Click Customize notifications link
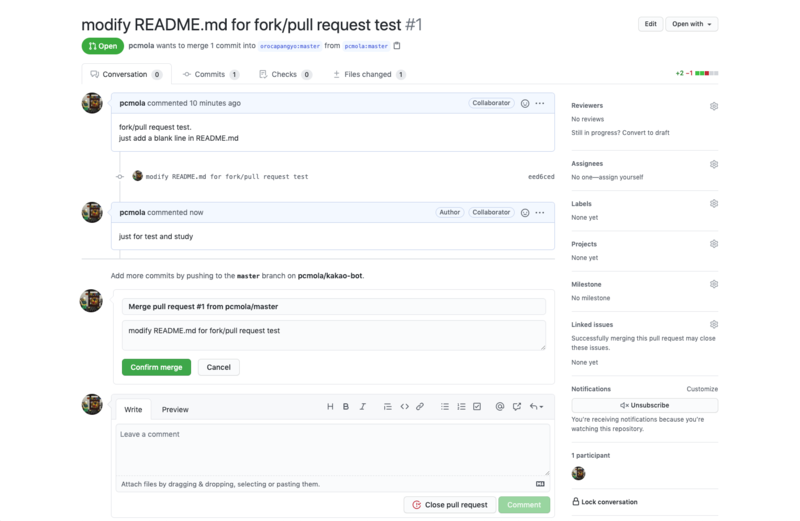800x521 pixels. pos(702,389)
